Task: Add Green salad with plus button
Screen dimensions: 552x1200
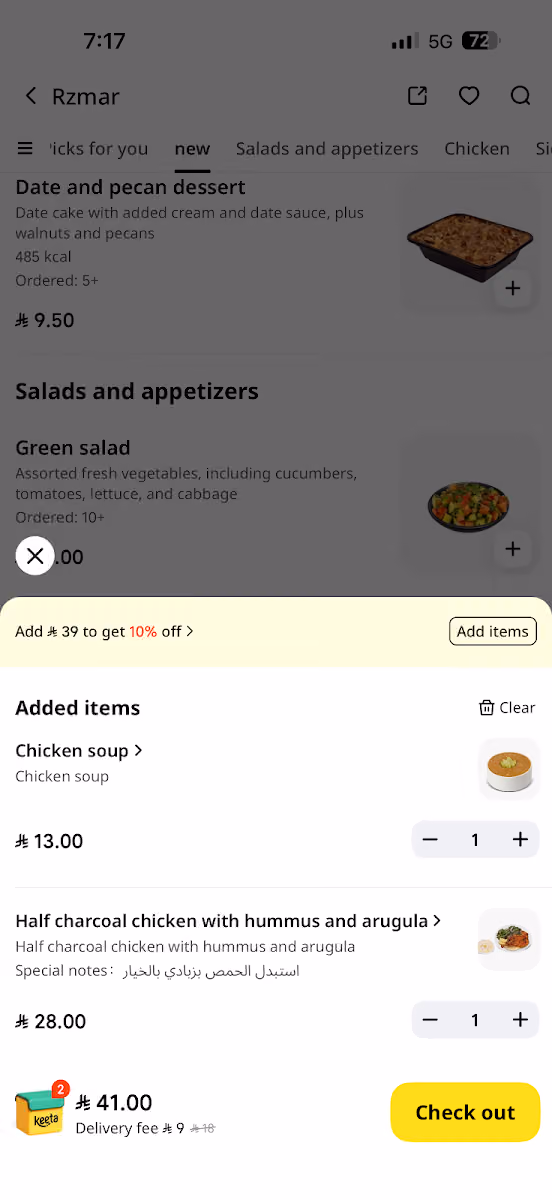Action: click(513, 549)
